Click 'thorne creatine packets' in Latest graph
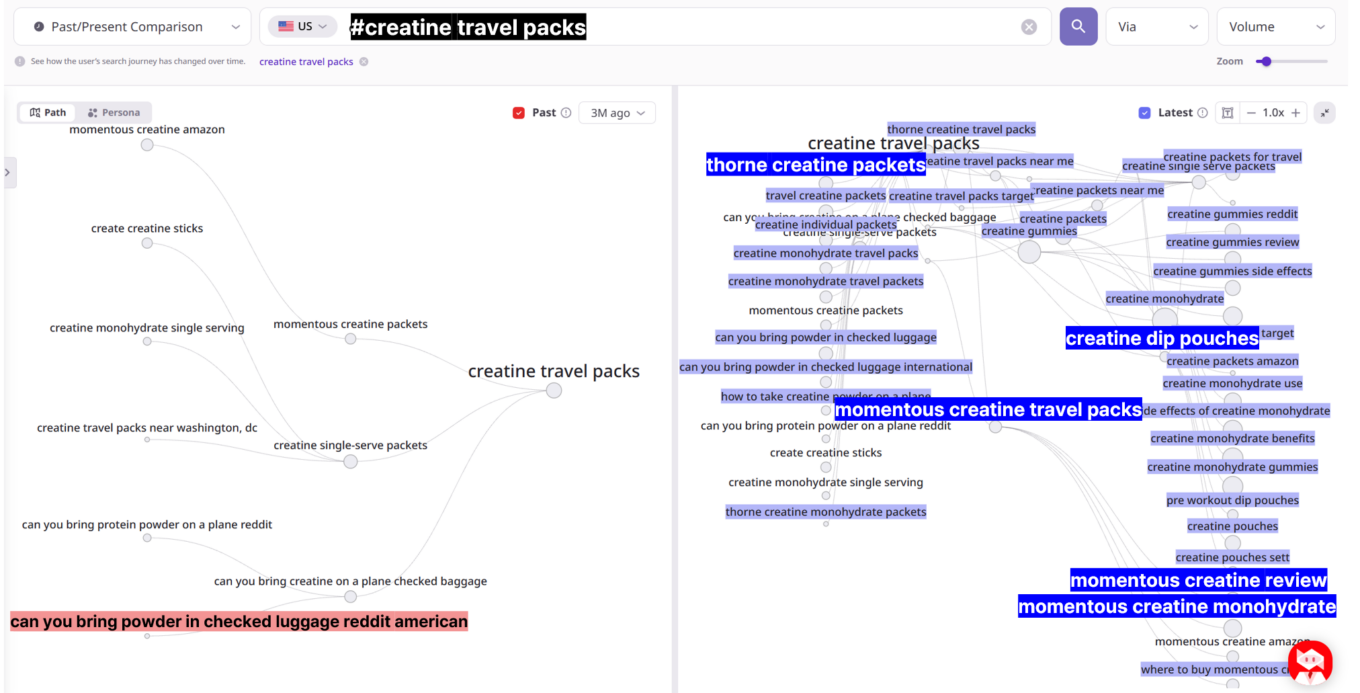 point(816,165)
